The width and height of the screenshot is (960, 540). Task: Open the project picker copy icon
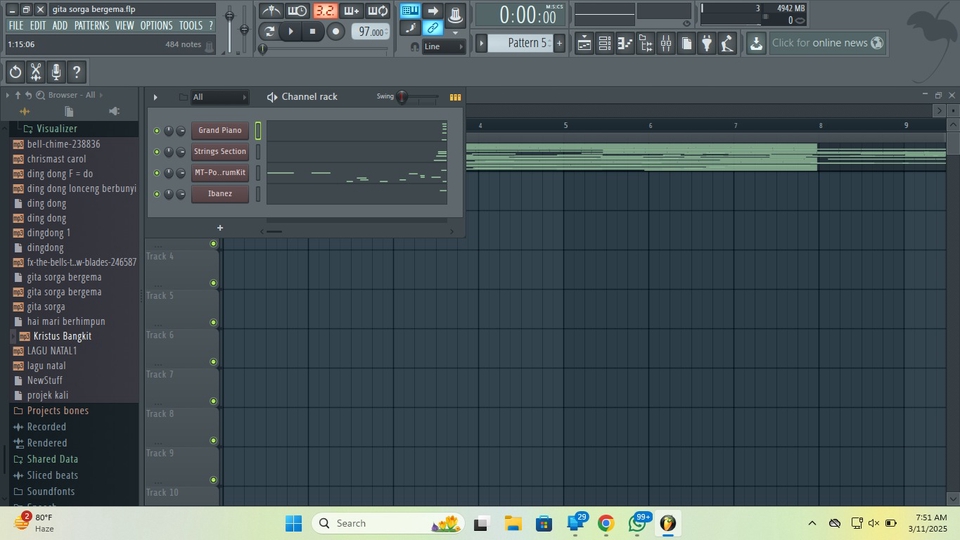tap(686, 43)
